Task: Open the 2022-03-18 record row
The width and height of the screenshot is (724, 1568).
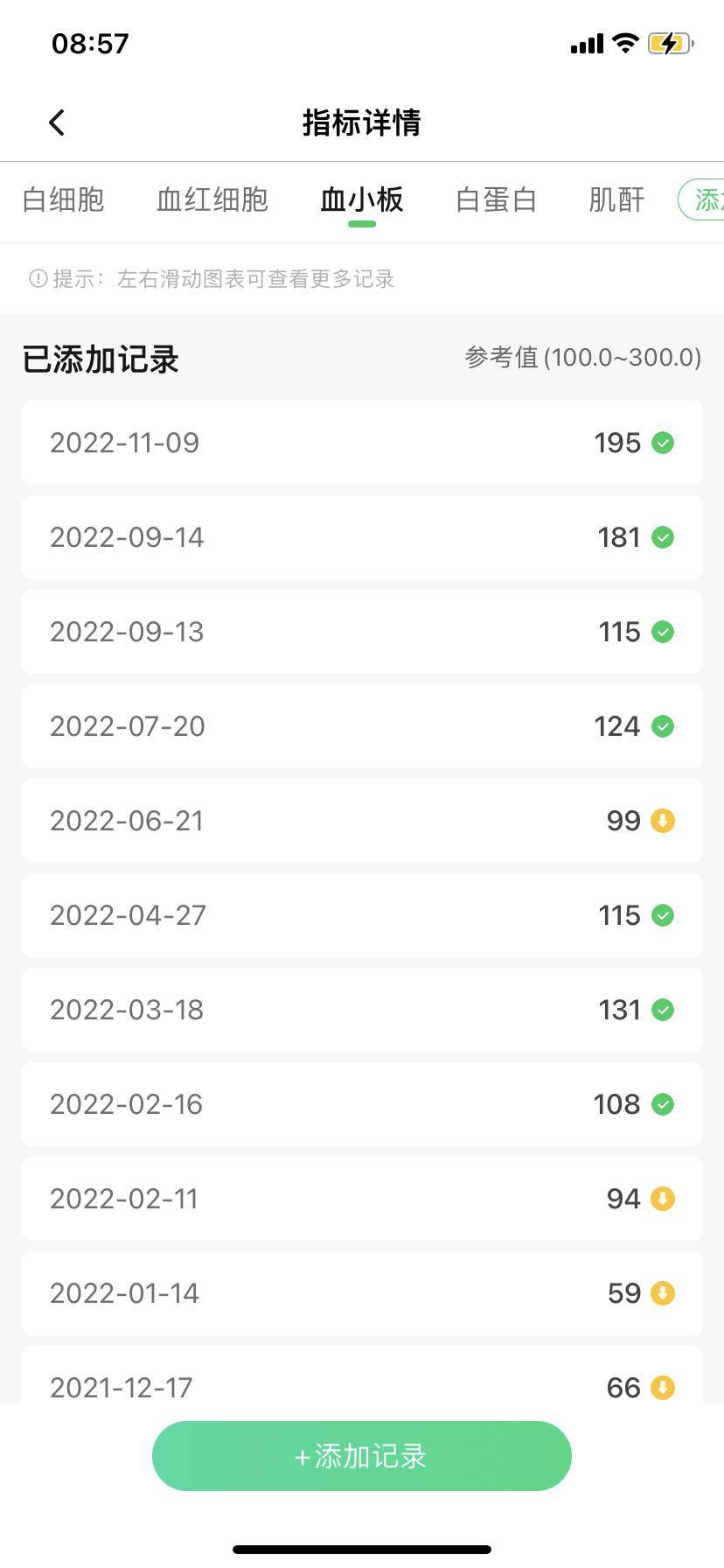Action: coord(362,1010)
